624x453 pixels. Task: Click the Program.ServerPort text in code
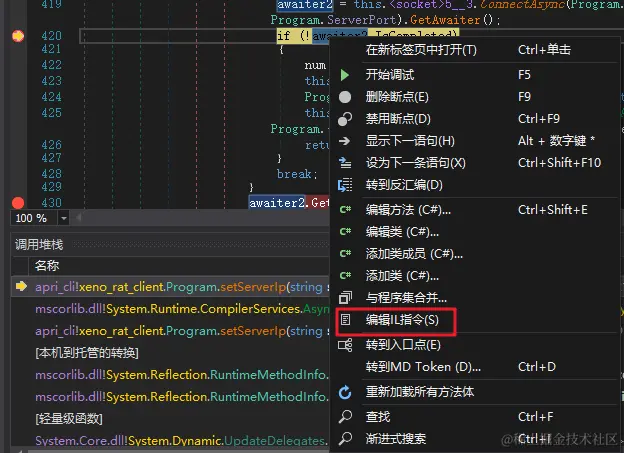(x=333, y=20)
